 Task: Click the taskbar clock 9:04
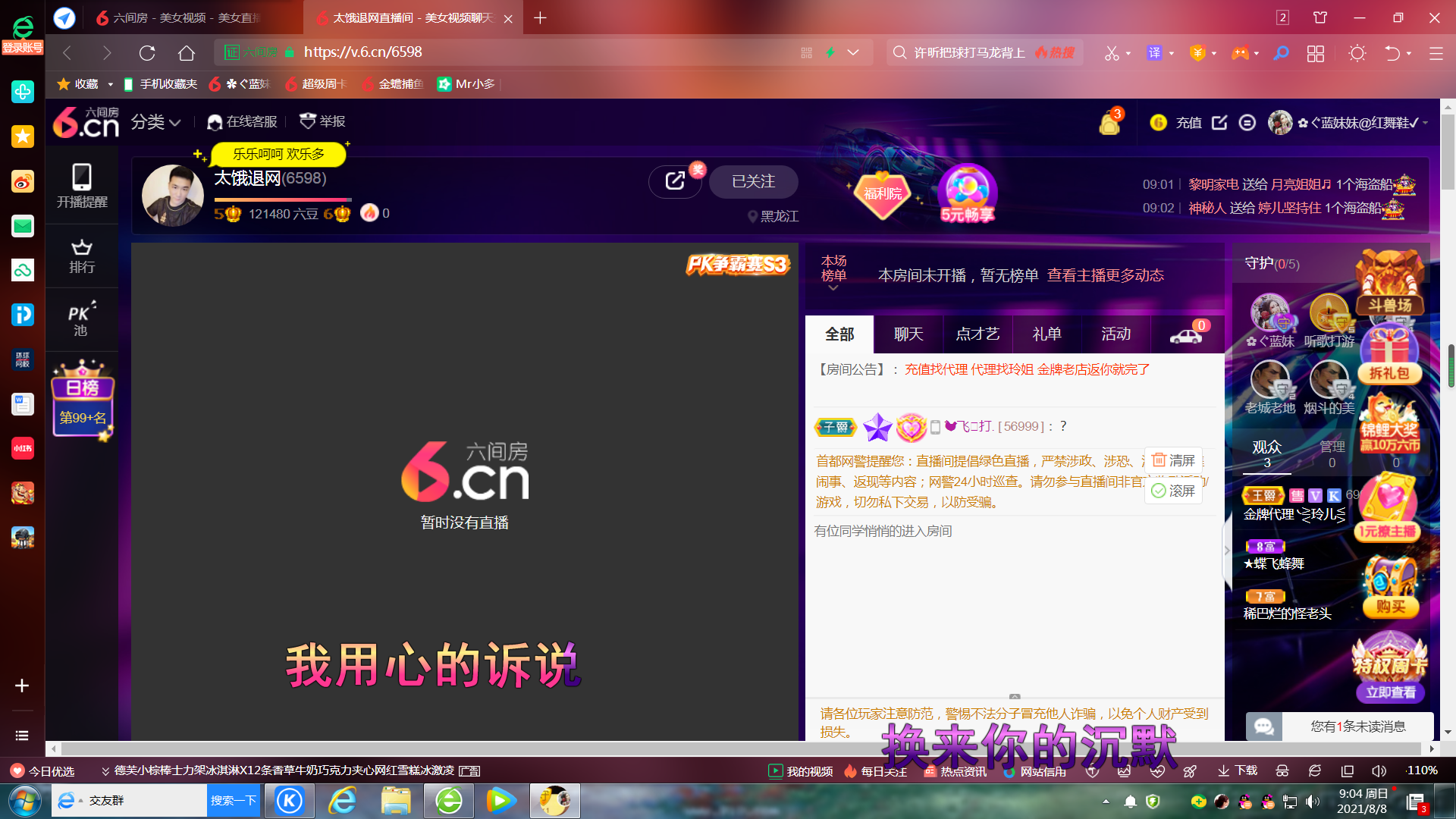(x=1363, y=801)
